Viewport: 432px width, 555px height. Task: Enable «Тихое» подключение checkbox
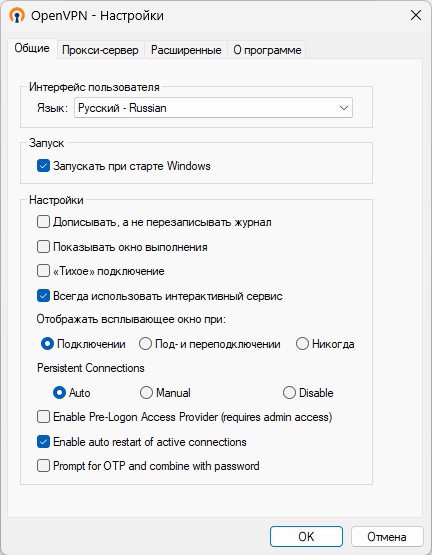tap(43, 271)
